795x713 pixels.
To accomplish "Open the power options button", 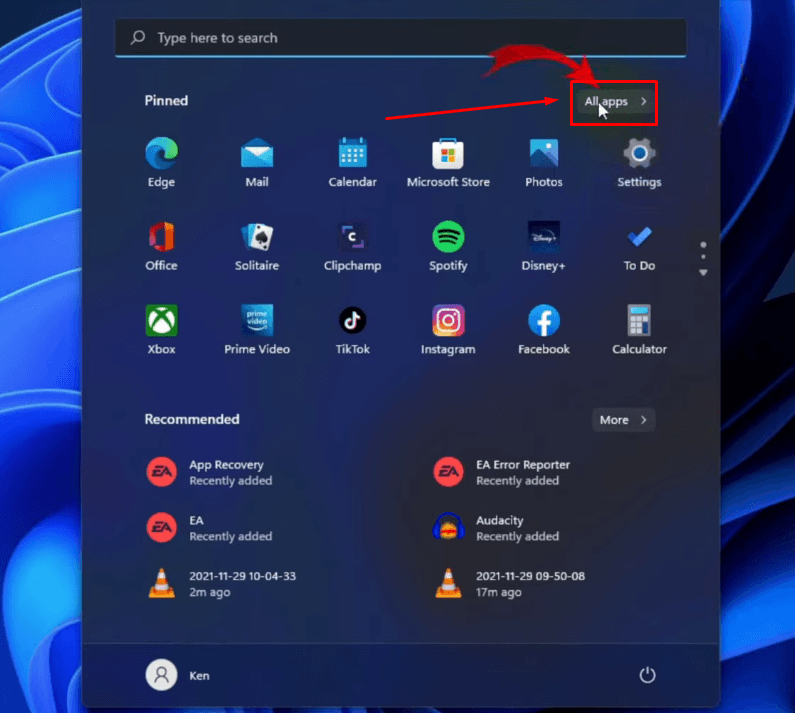I will pyautogui.click(x=647, y=675).
